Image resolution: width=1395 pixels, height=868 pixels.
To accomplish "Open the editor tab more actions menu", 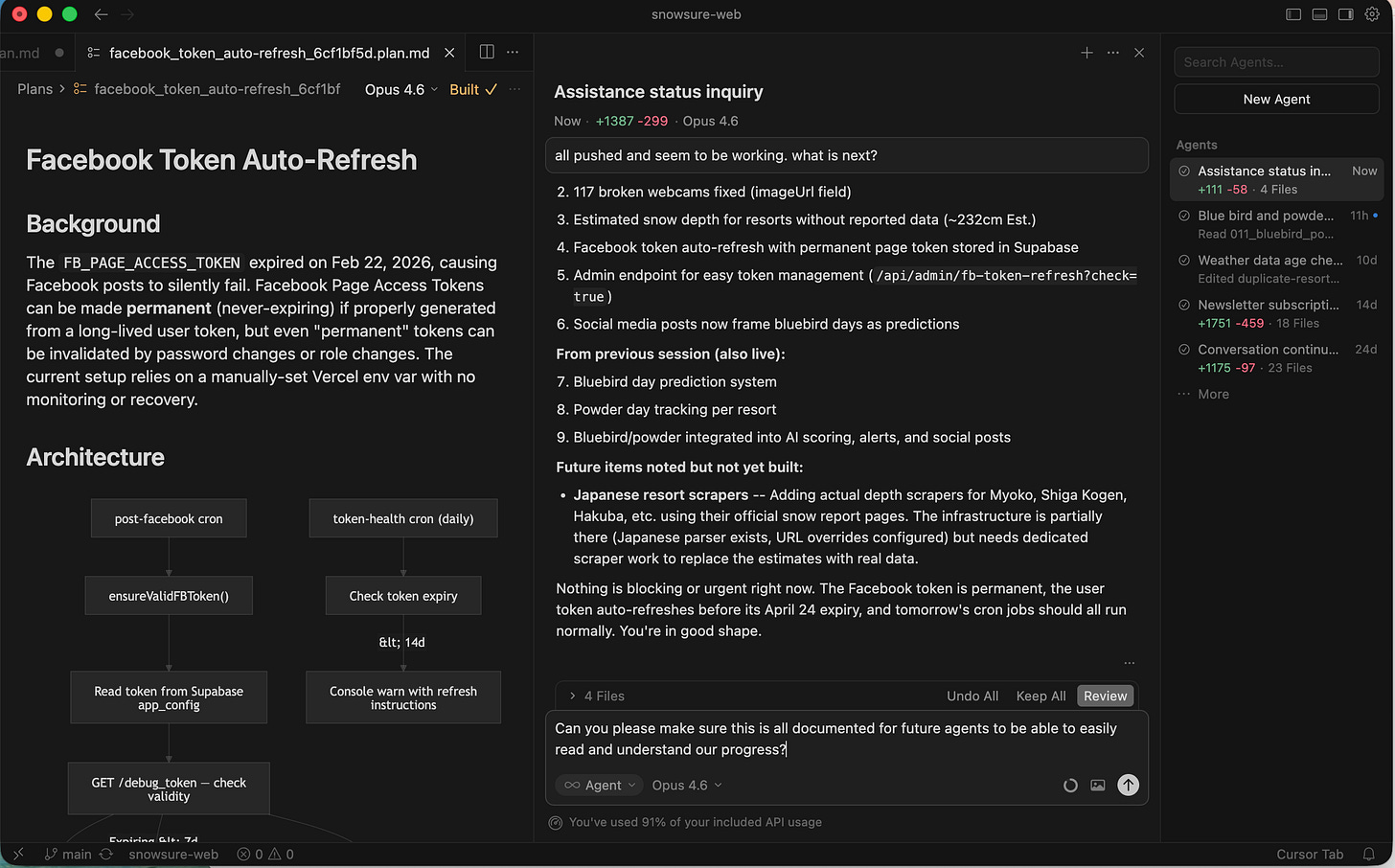I will point(513,52).
